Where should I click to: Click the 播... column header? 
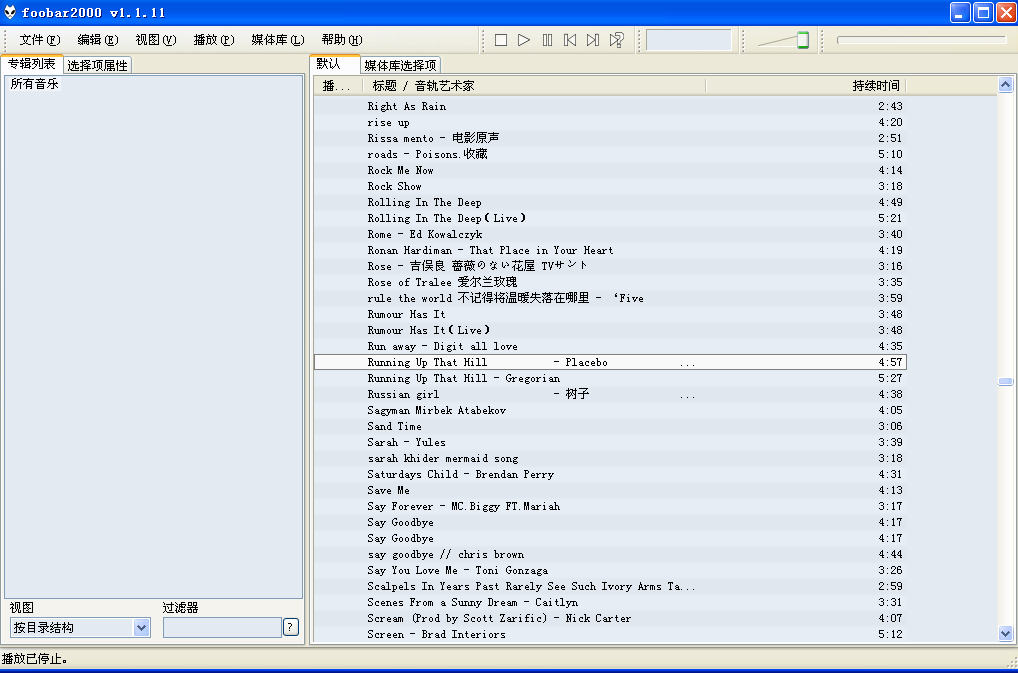338,86
